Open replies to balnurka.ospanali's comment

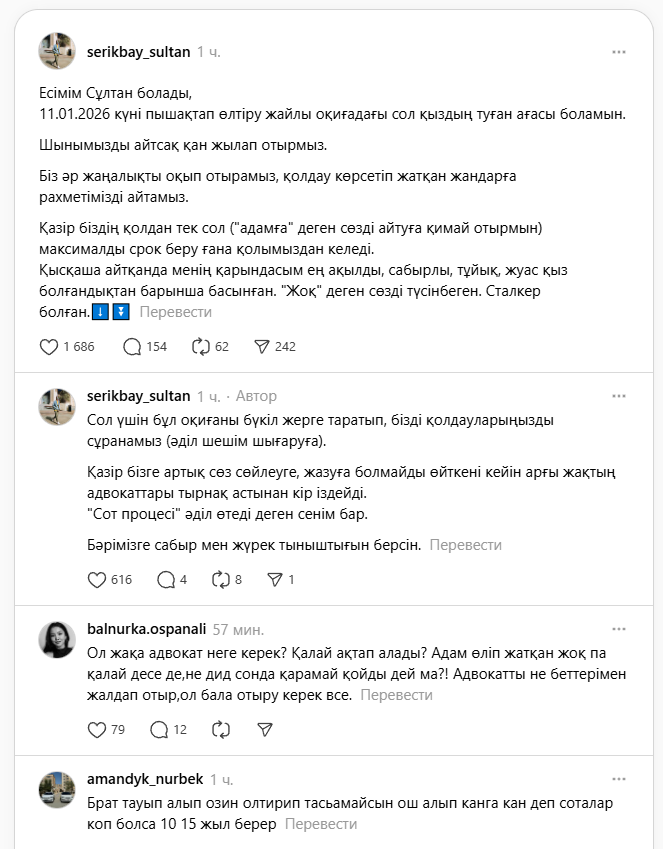159,730
